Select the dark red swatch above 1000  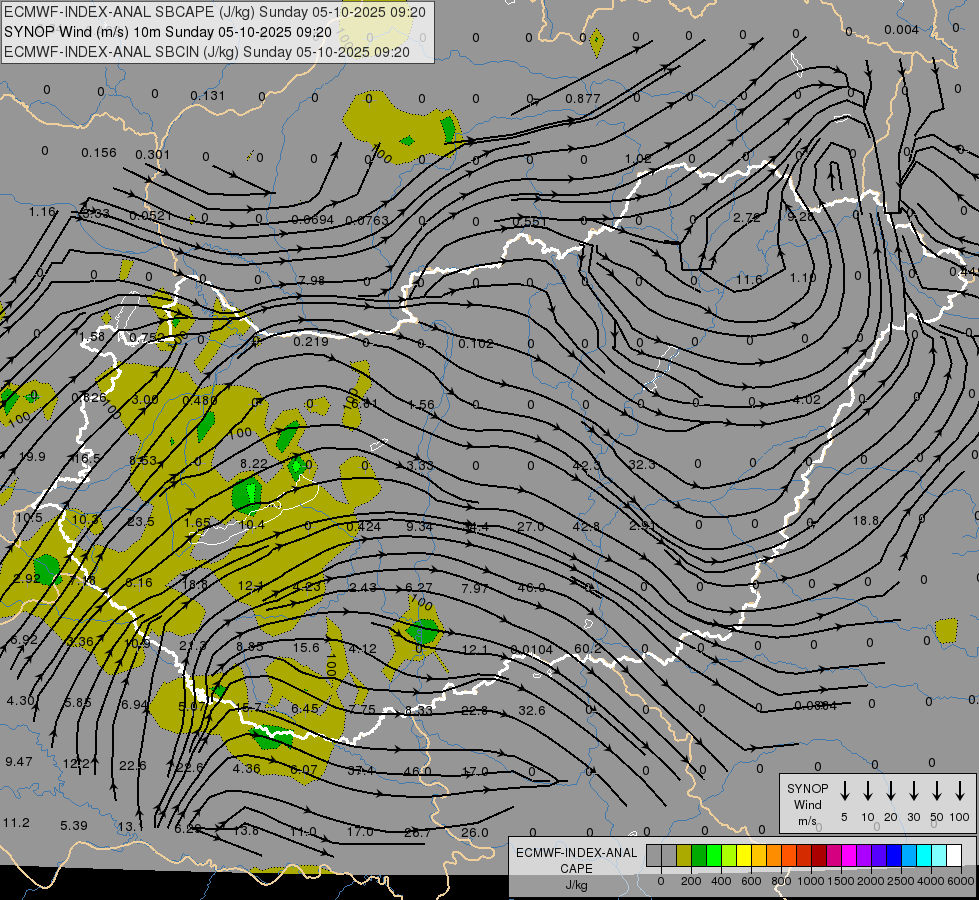coord(819,855)
